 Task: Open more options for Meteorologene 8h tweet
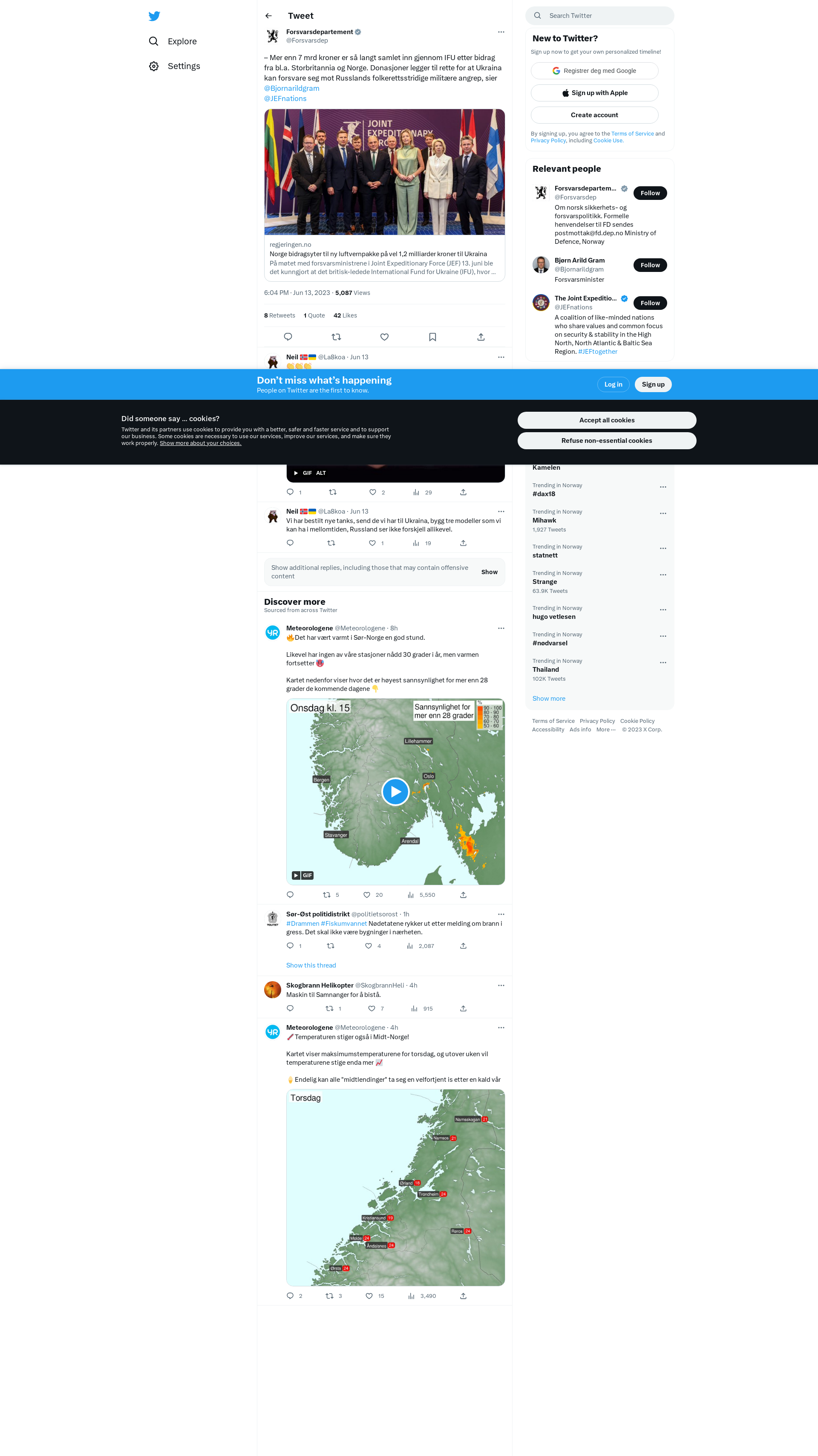pyautogui.click(x=501, y=629)
